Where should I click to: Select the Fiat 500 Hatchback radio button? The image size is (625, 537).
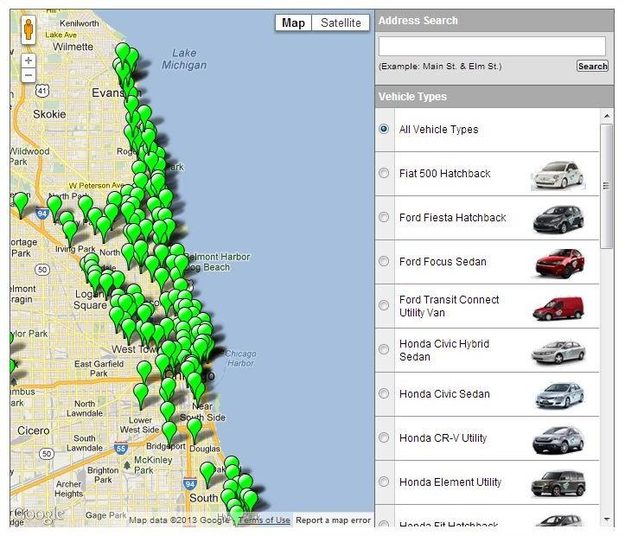pyautogui.click(x=384, y=173)
